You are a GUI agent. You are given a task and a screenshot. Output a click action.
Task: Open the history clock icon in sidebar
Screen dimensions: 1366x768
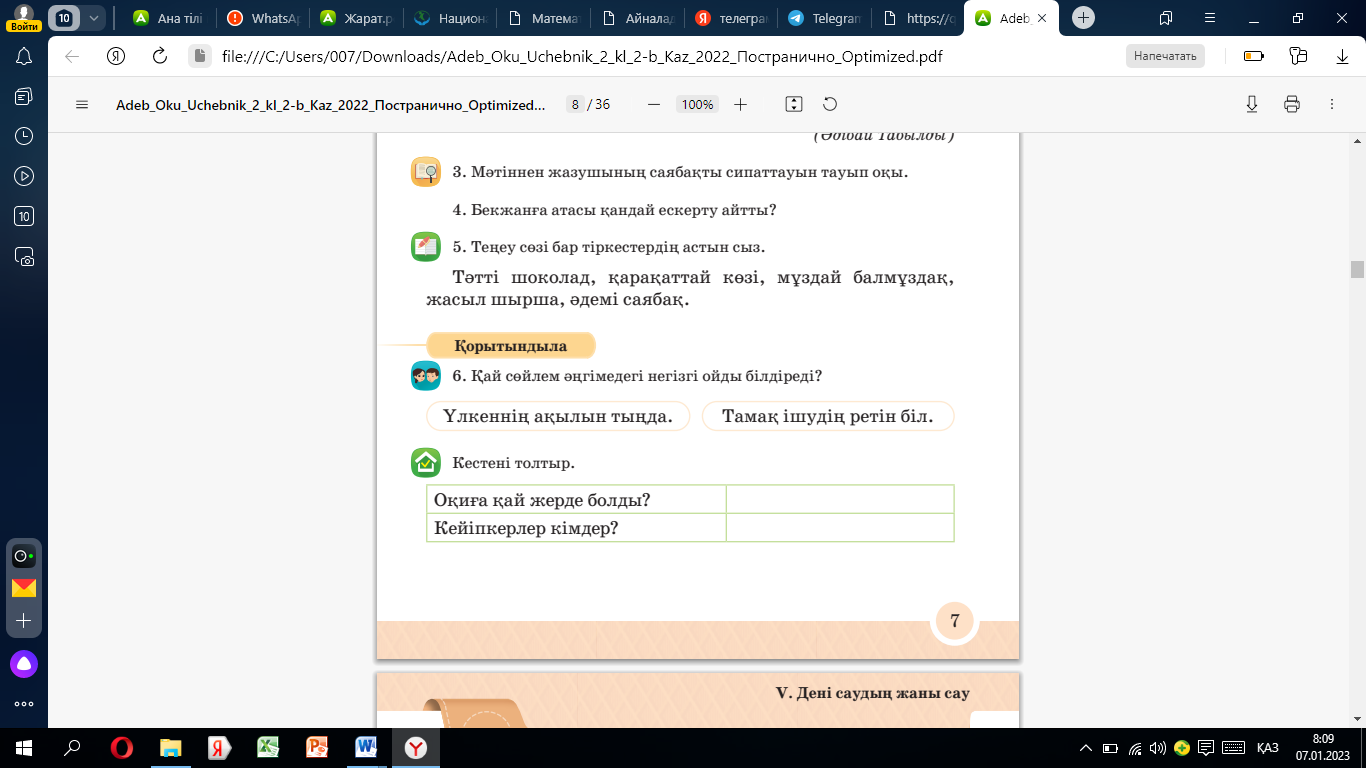tap(24, 136)
